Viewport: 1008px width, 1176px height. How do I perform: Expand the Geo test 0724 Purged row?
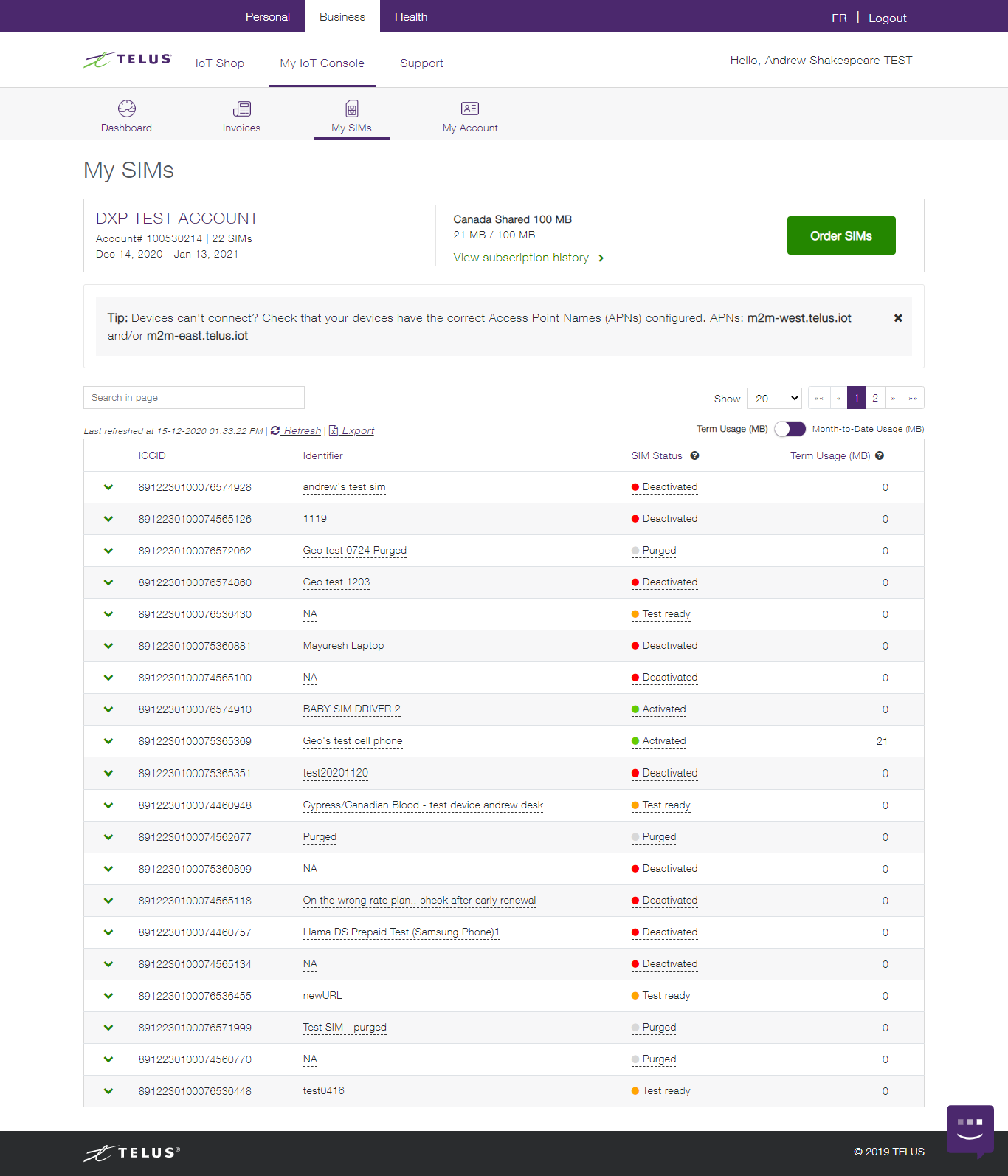click(108, 551)
